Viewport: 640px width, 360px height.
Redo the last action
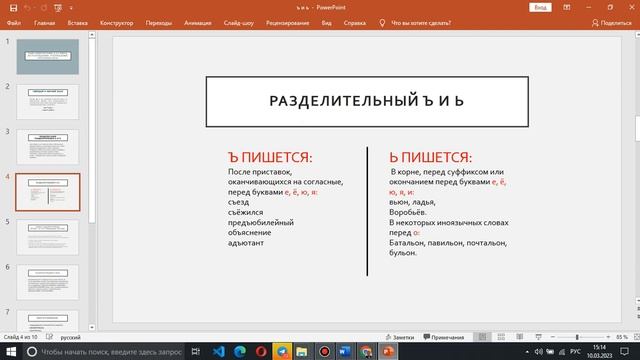[x=44, y=8]
